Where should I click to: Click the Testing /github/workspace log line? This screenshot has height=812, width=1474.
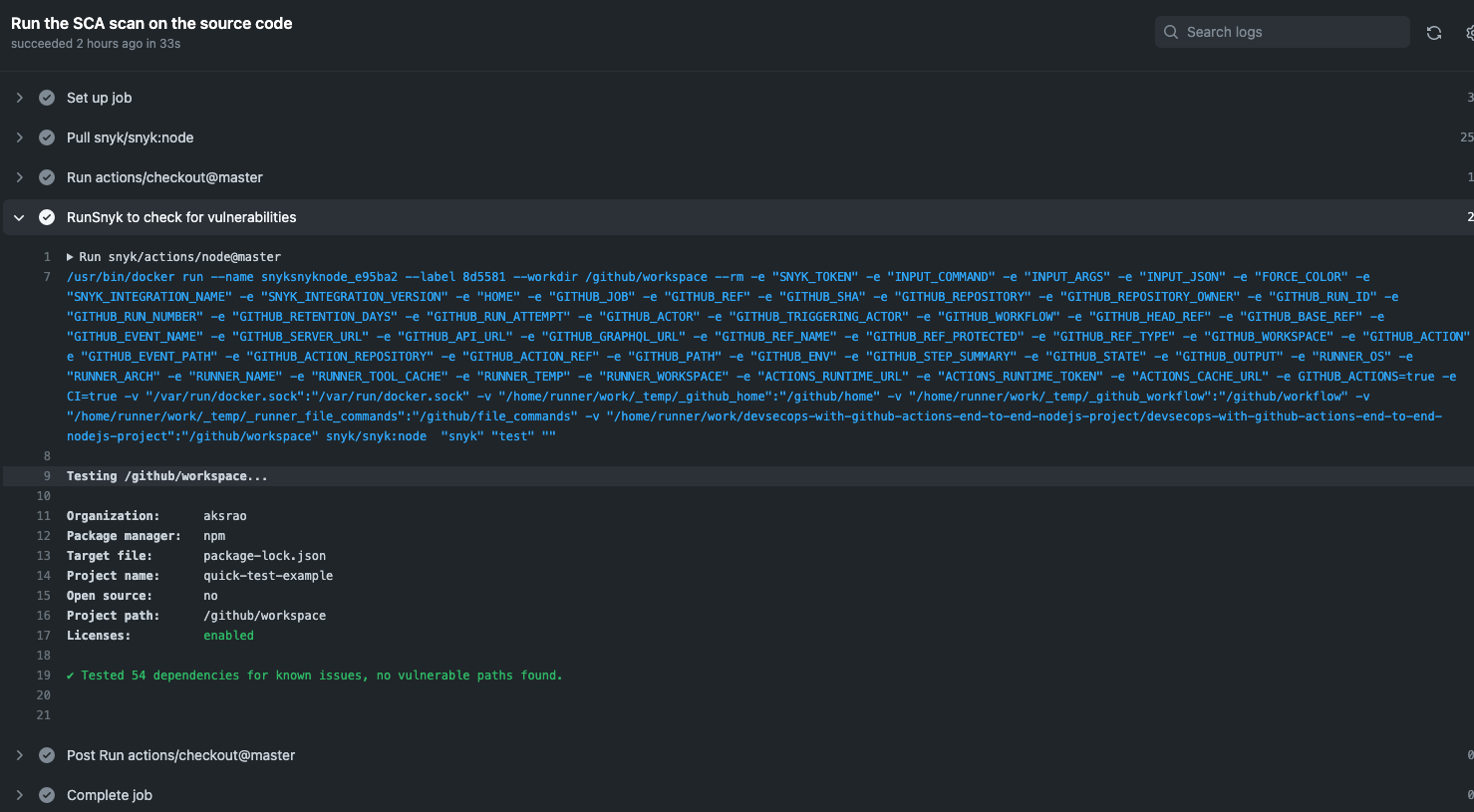tap(164, 475)
